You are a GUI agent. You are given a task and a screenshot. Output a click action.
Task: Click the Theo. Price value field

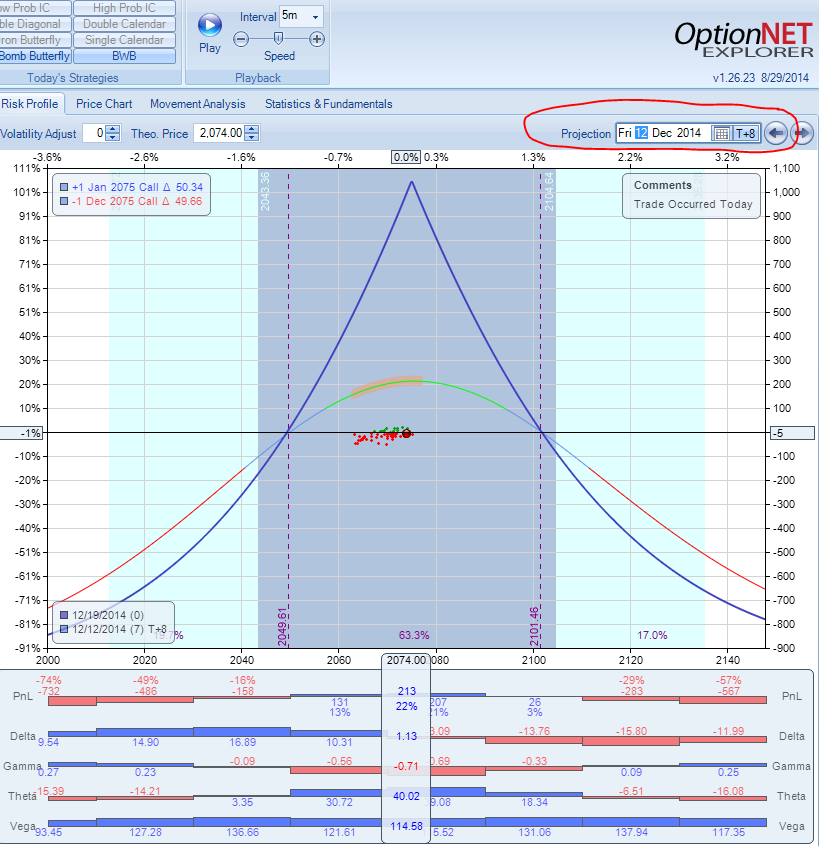(220, 133)
